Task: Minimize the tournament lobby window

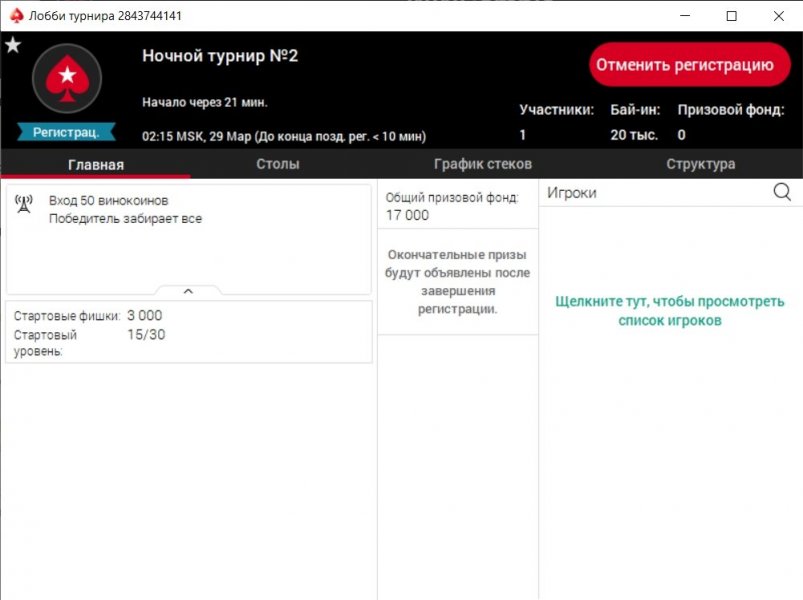Action: tap(685, 16)
